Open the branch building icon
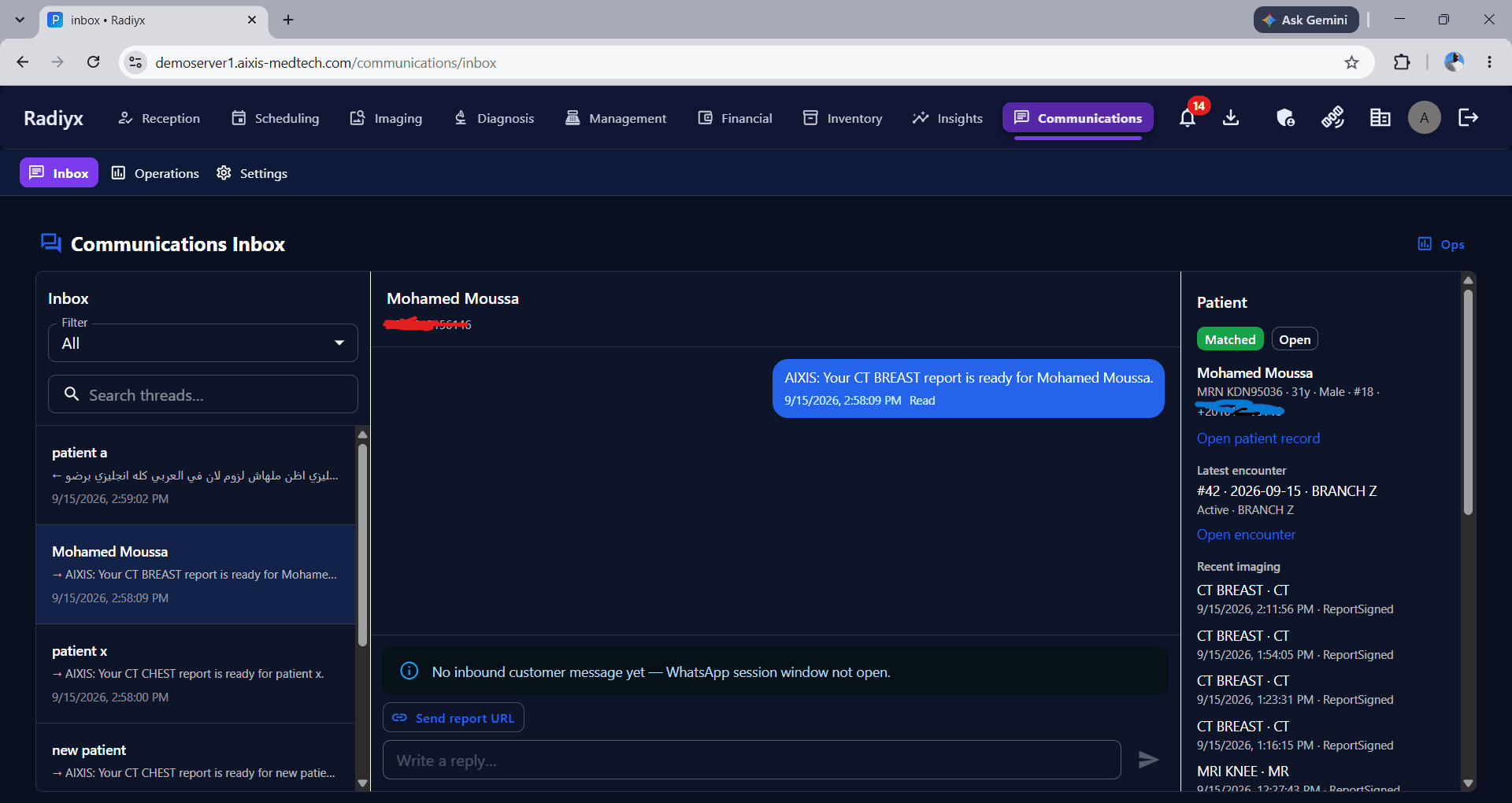1512x803 pixels. pos(1380,118)
